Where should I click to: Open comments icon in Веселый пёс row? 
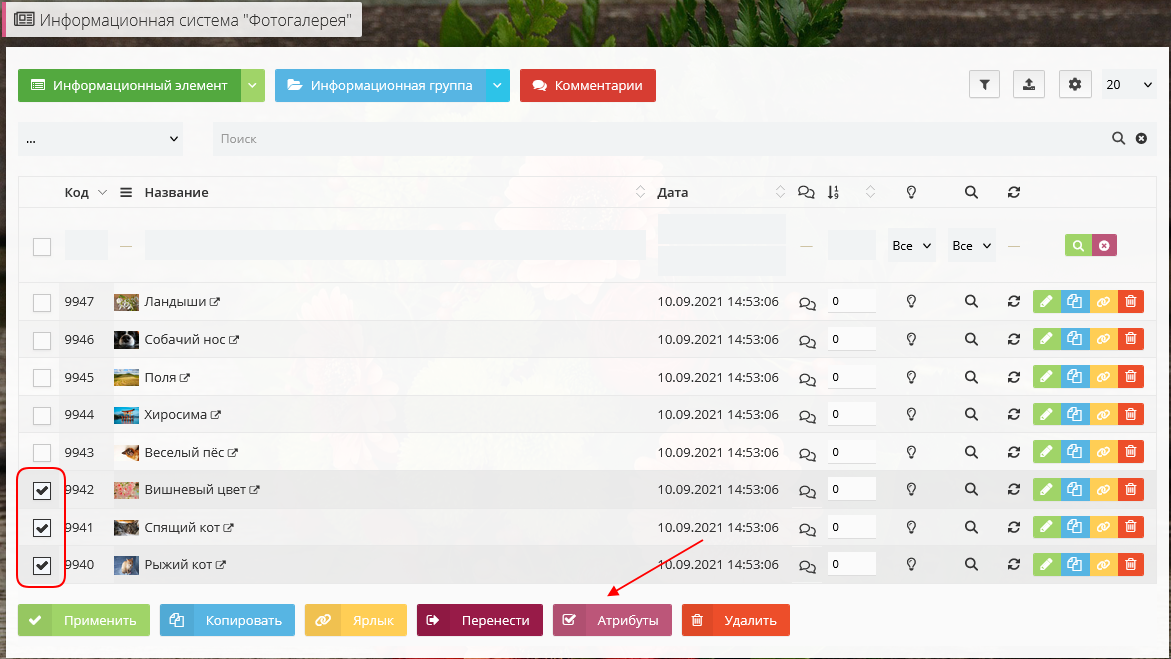click(x=806, y=453)
